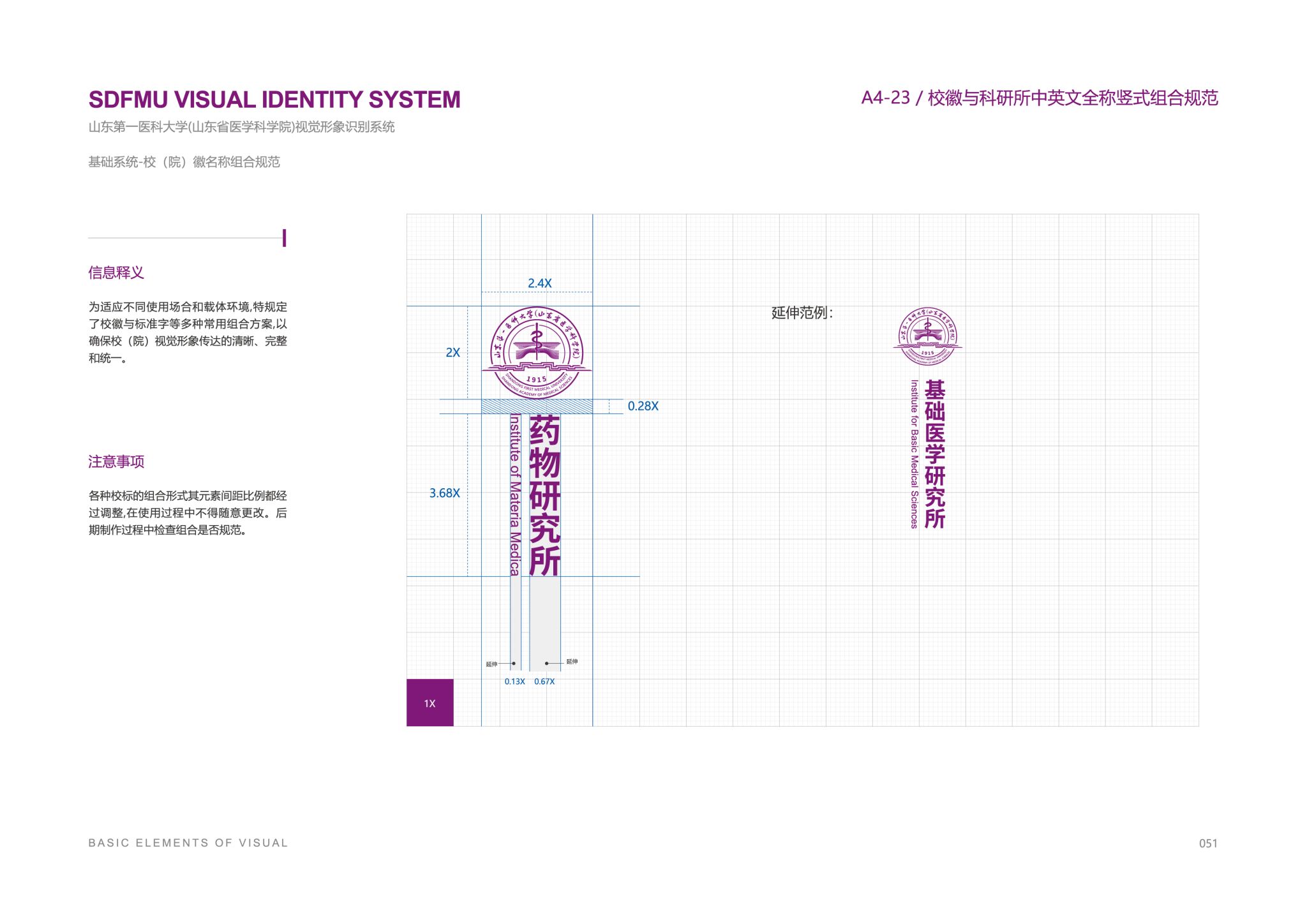Click the 2.4X width dimension label

[539, 283]
